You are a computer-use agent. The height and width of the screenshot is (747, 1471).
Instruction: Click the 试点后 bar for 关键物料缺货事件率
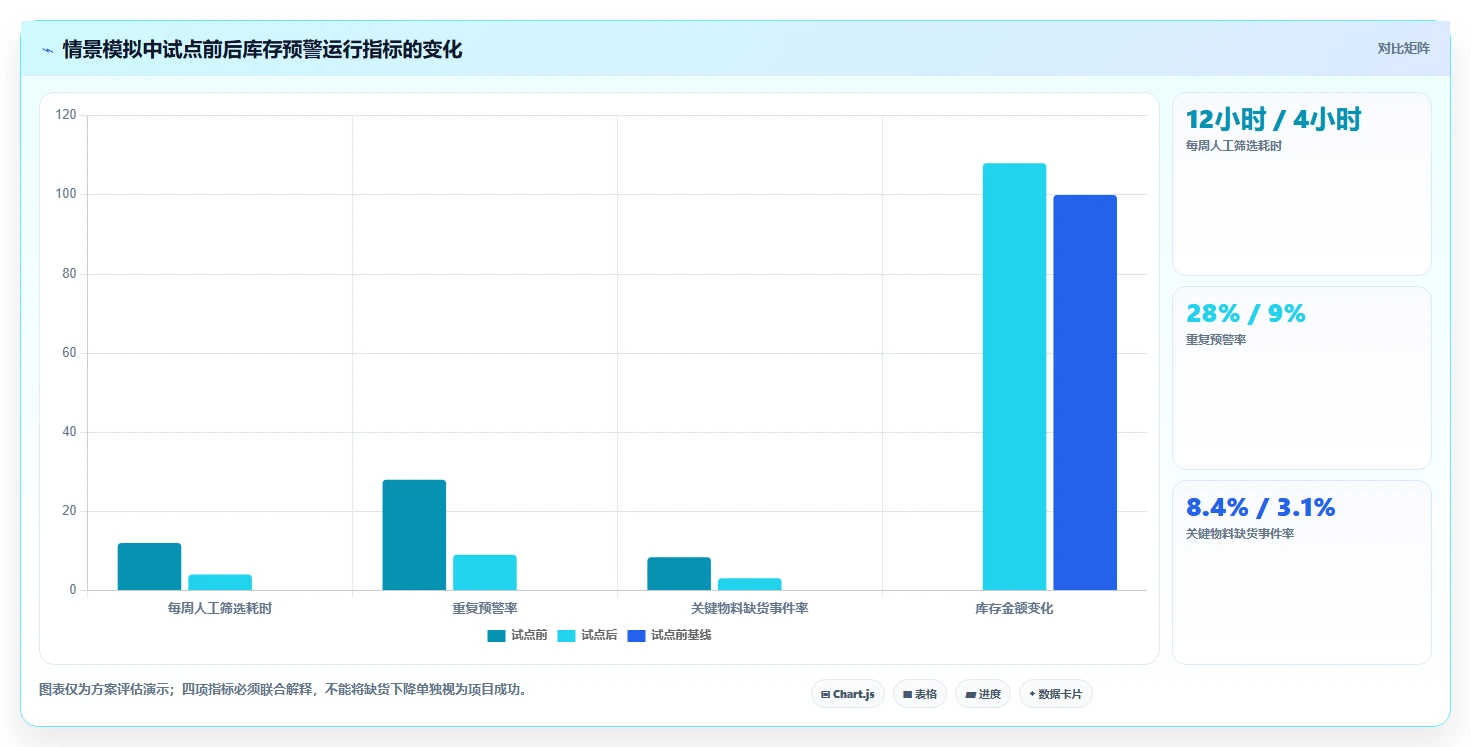click(750, 584)
